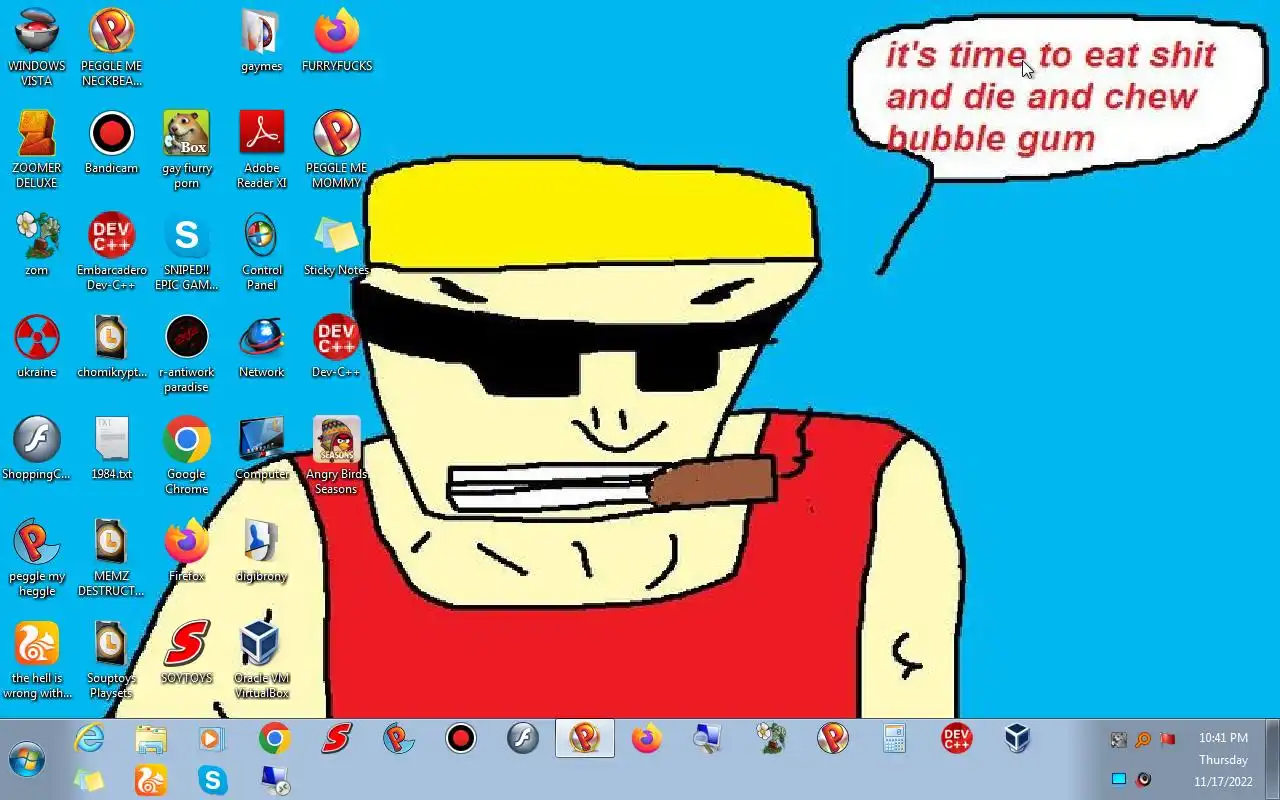Open the 1984.txt file
Viewport: 1280px width, 800px height.
111,448
